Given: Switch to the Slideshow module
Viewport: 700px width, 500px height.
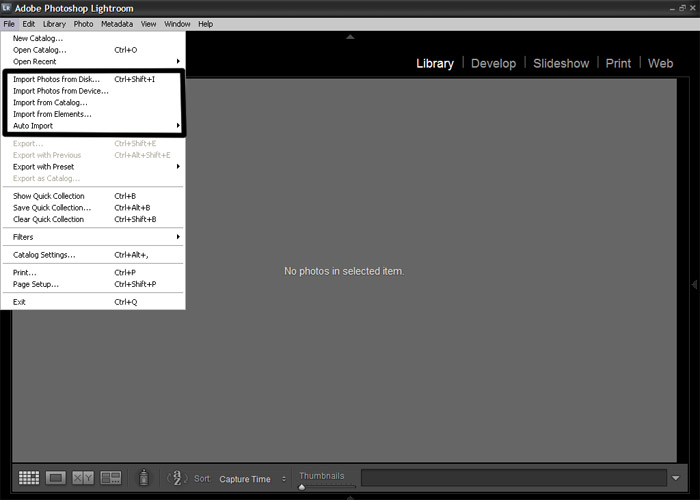Looking at the screenshot, I should tap(561, 63).
